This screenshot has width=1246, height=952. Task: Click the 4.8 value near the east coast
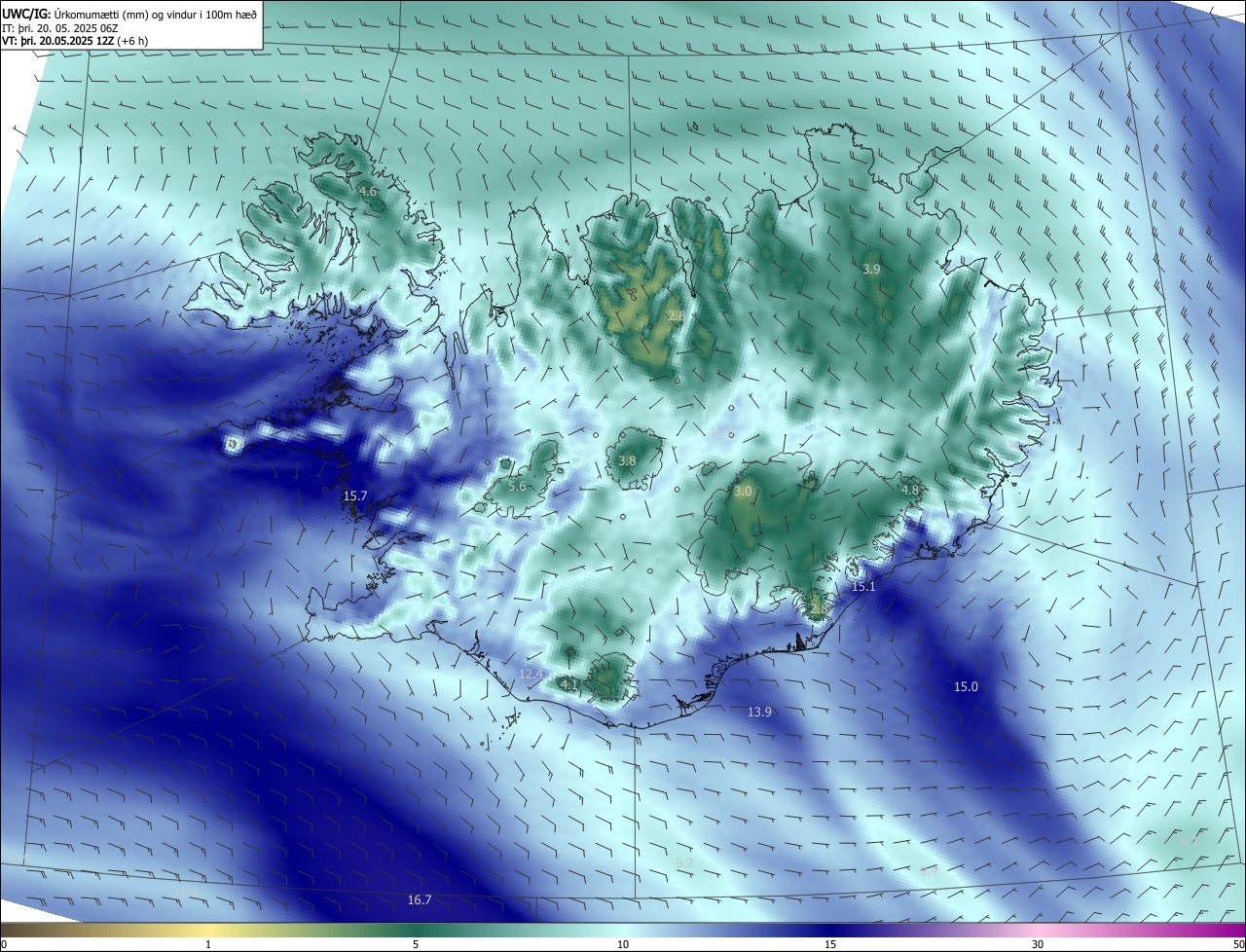click(x=910, y=490)
